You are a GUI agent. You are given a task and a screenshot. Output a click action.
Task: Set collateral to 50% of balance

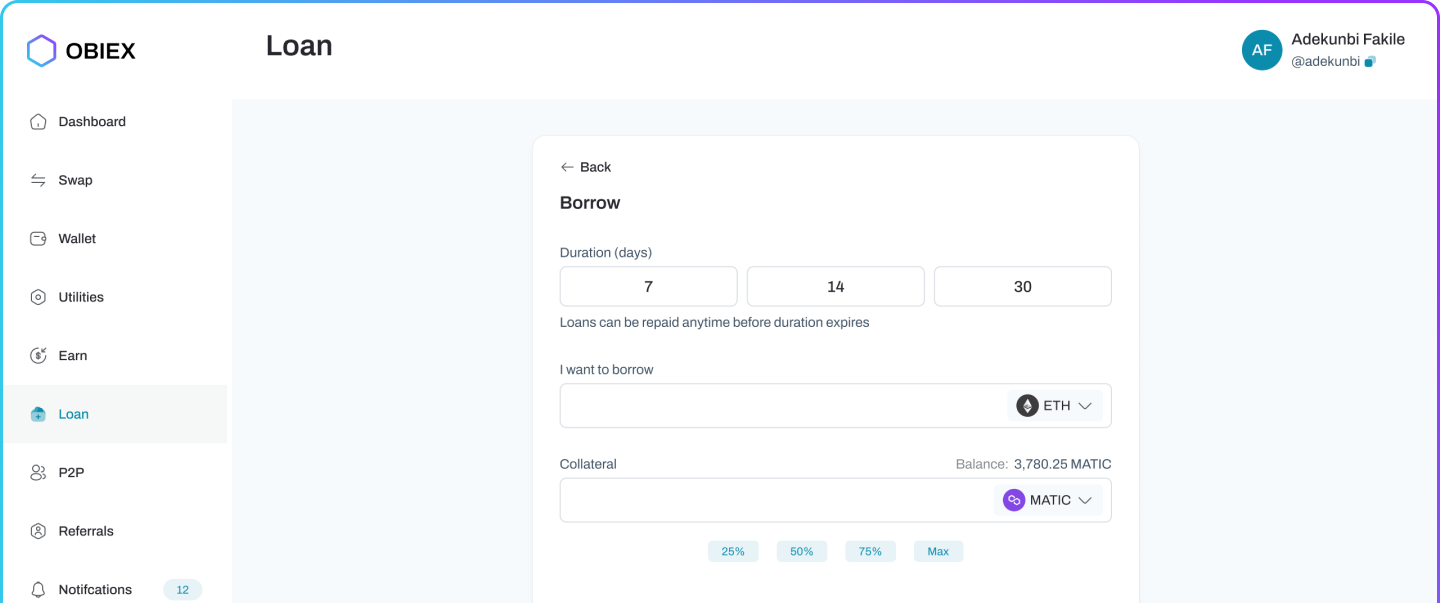click(801, 552)
